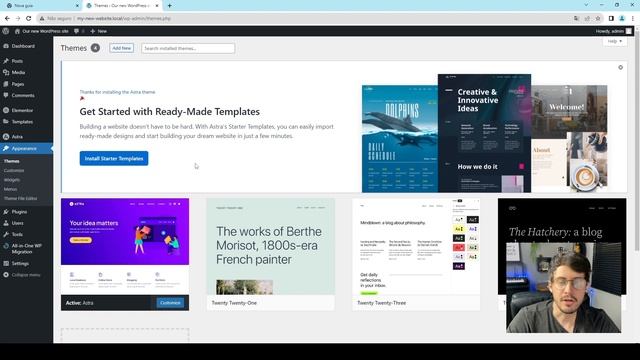Select the Twenty Twenty-One theme thumbnail
The width and height of the screenshot is (640, 360).
tap(271, 247)
